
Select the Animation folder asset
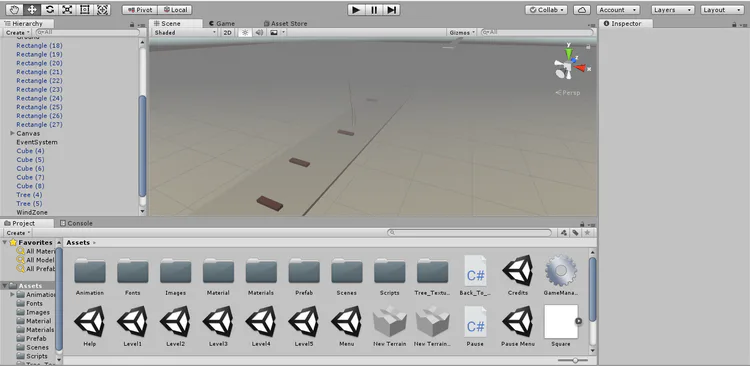point(89,276)
